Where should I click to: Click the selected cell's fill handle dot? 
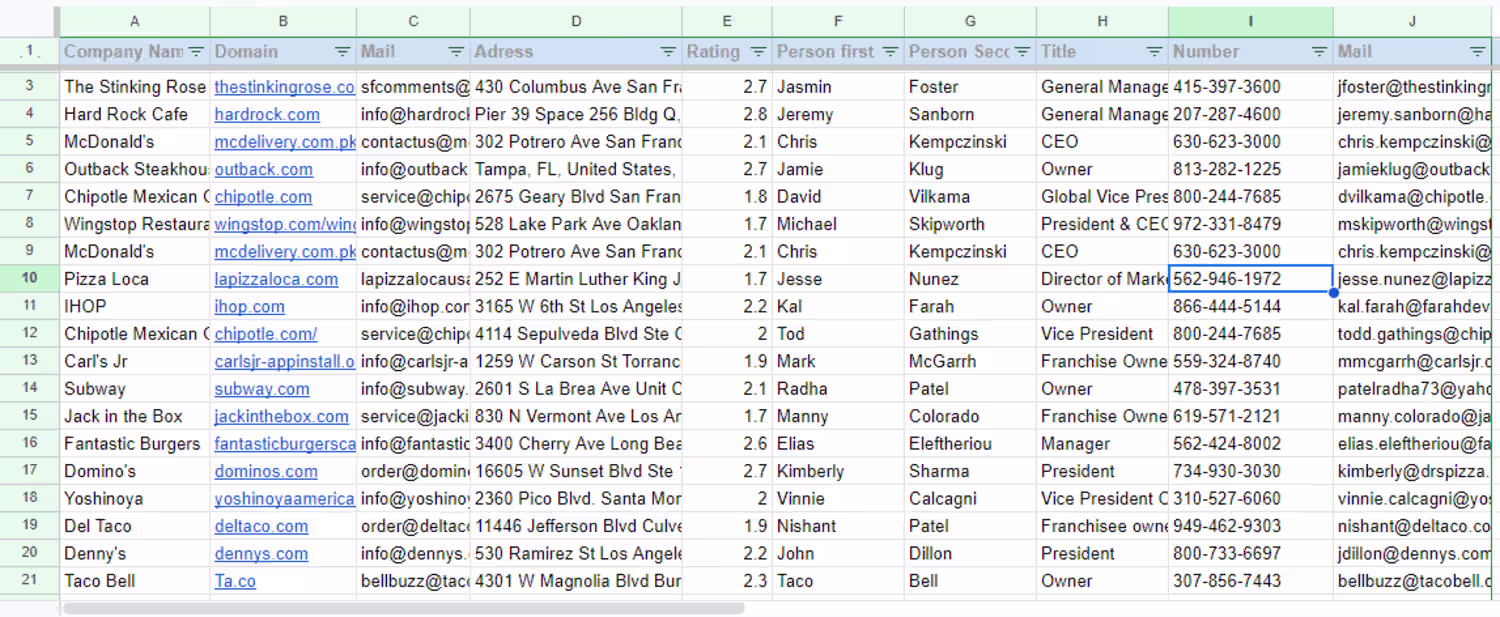[1333, 293]
